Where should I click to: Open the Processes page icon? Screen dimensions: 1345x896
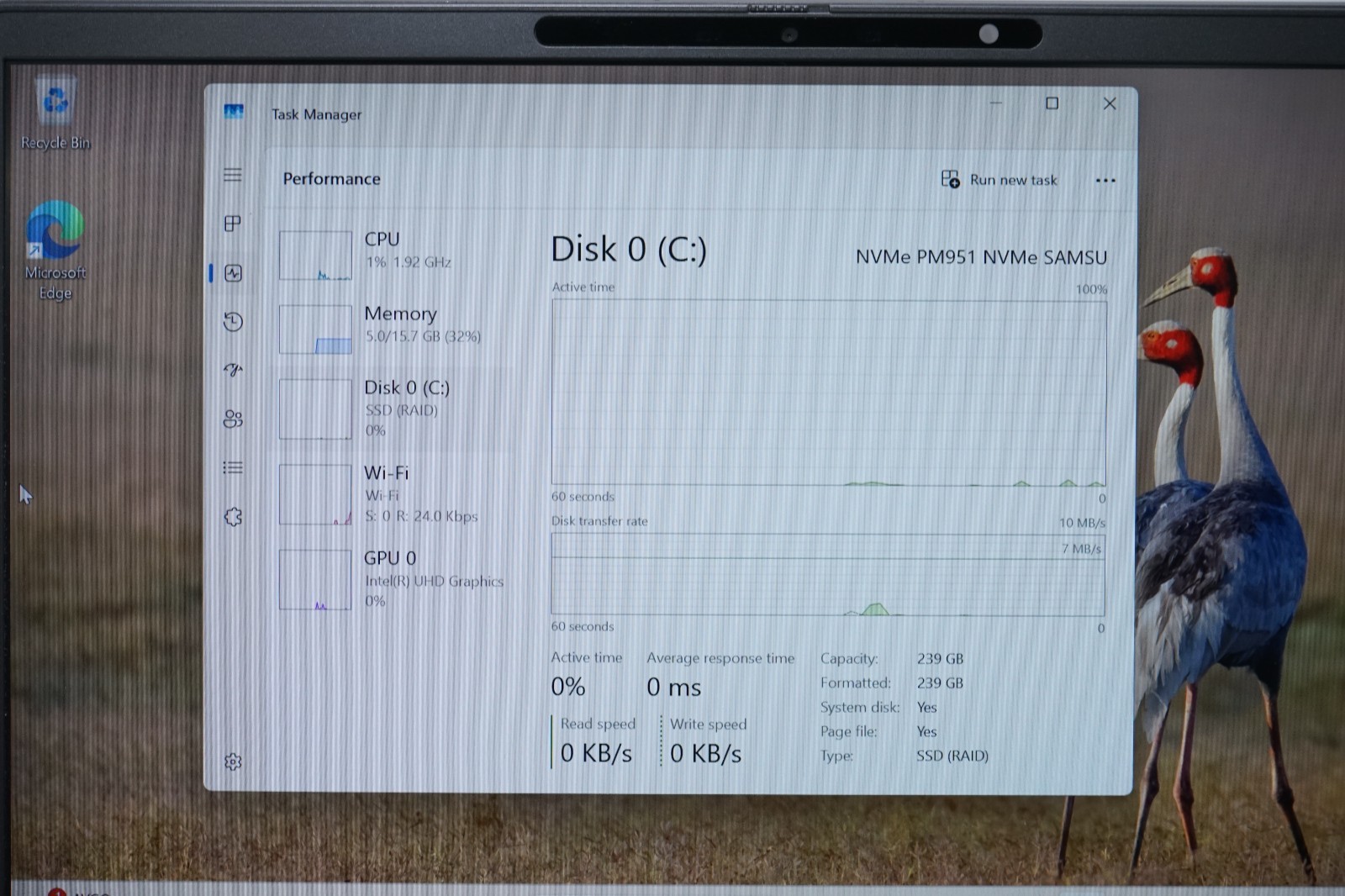tap(233, 223)
